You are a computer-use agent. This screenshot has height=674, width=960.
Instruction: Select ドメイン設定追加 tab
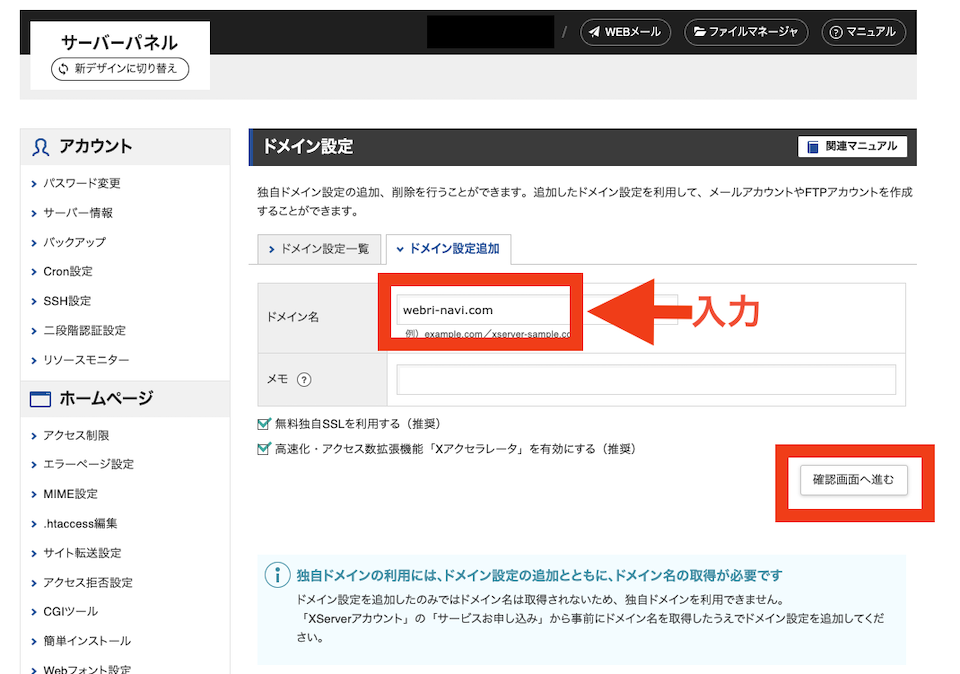pyautogui.click(x=448, y=249)
